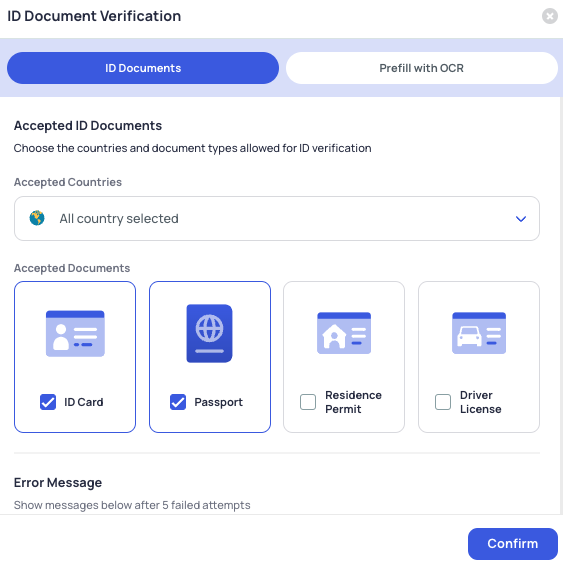Viewport: 563px width, 567px height.
Task: Click the Passport booklet icon
Action: 209,333
